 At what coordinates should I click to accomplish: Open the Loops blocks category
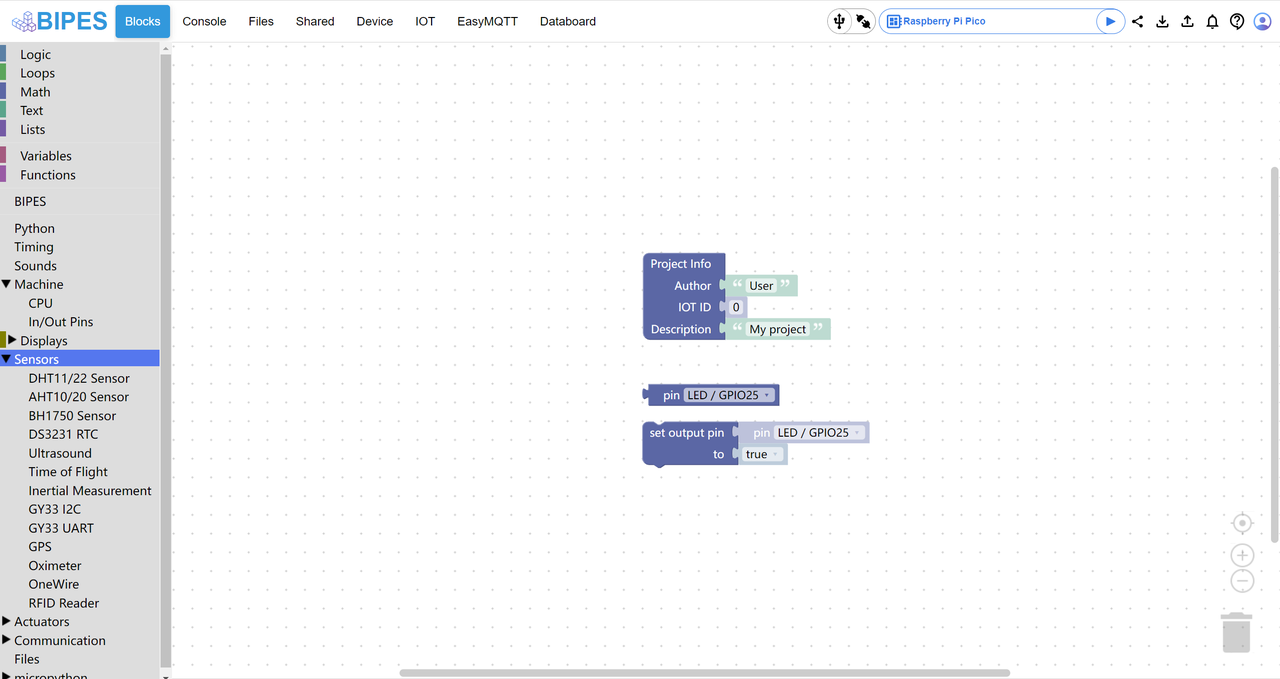click(x=80, y=73)
